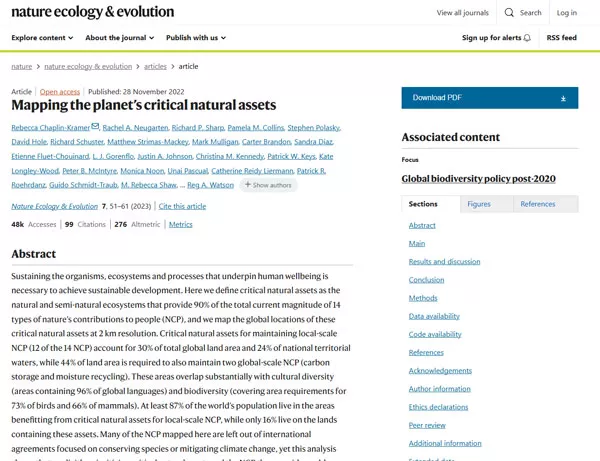Open Global biodiversity policy post-2020 focus
Viewport: 600px width, 461px height.
(x=478, y=178)
